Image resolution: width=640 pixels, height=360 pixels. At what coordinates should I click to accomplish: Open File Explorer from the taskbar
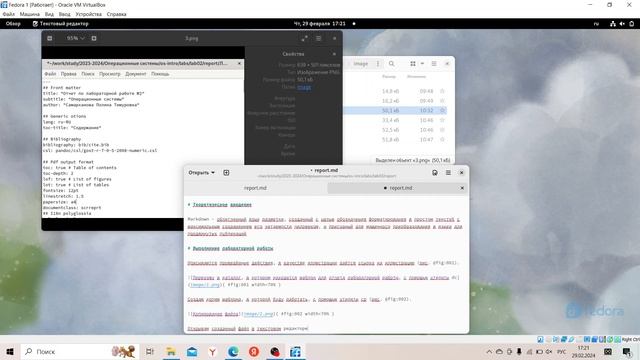pyautogui.click(x=171, y=351)
